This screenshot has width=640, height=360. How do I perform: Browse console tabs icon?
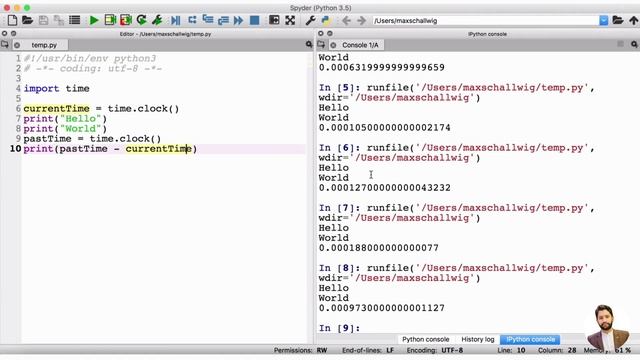321,44
